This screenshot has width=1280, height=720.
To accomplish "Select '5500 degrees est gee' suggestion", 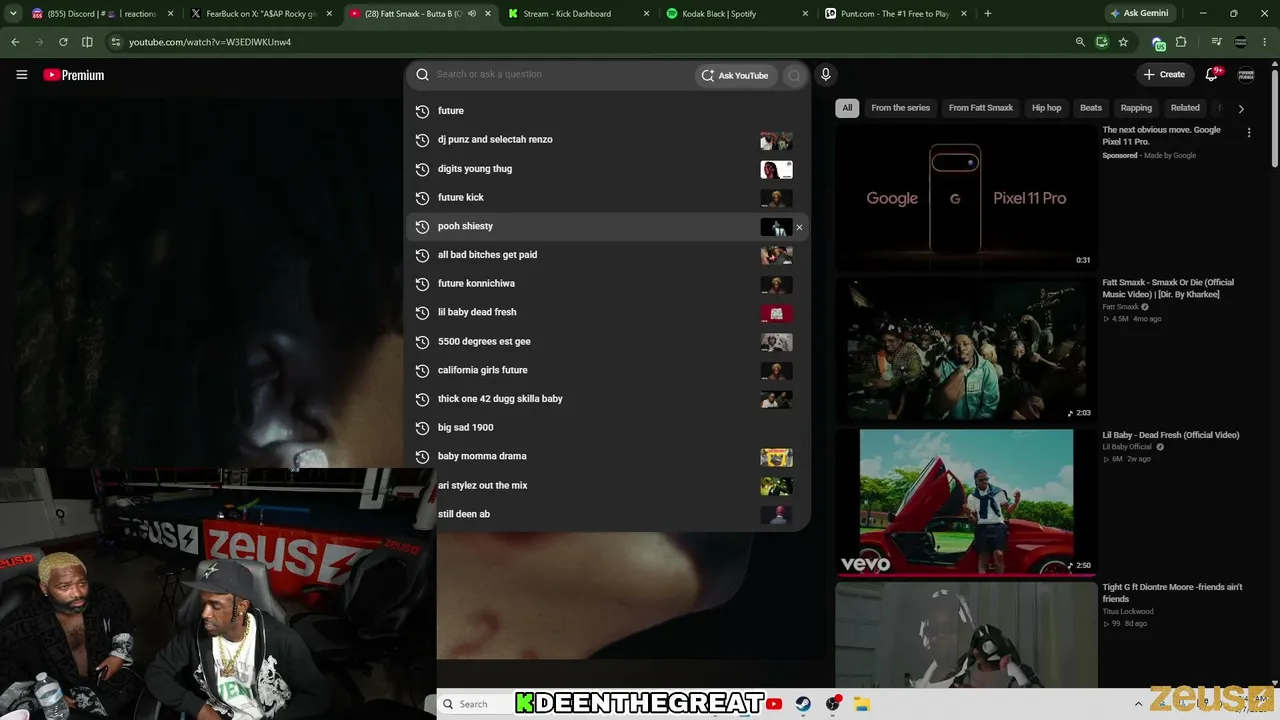I will coord(607,341).
